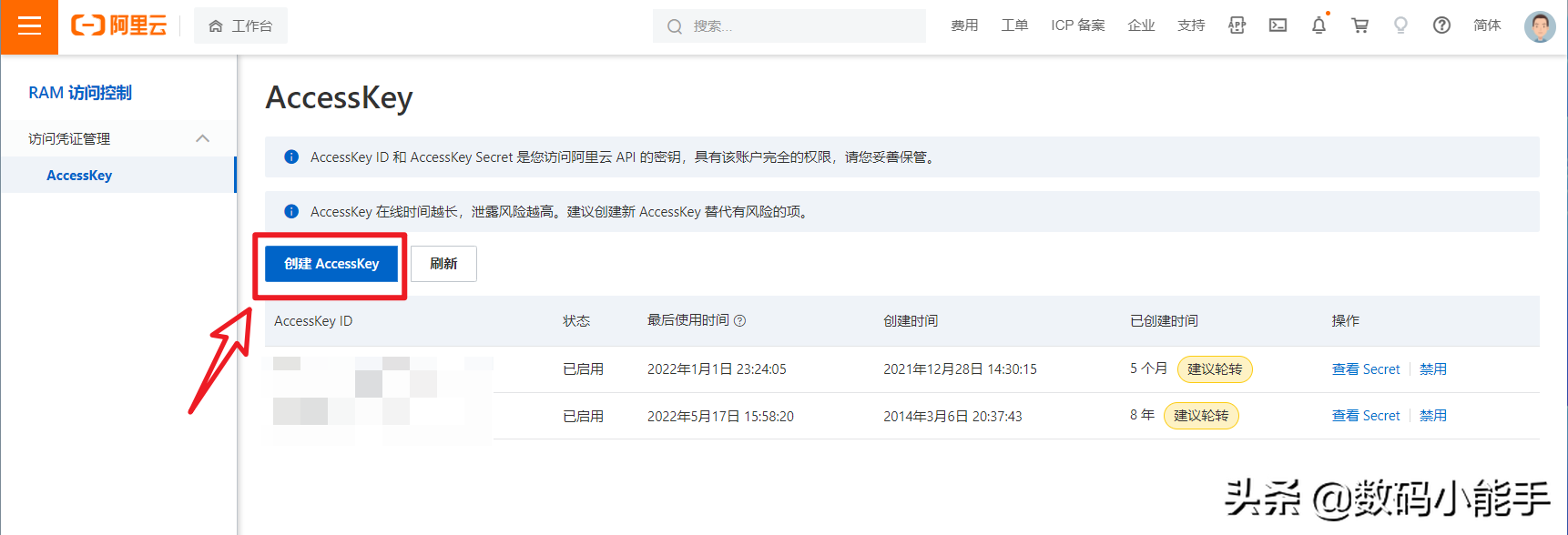The image size is (1568, 535).
Task: Click 2022年1月1日 23:24:05 cell
Action: point(717,368)
